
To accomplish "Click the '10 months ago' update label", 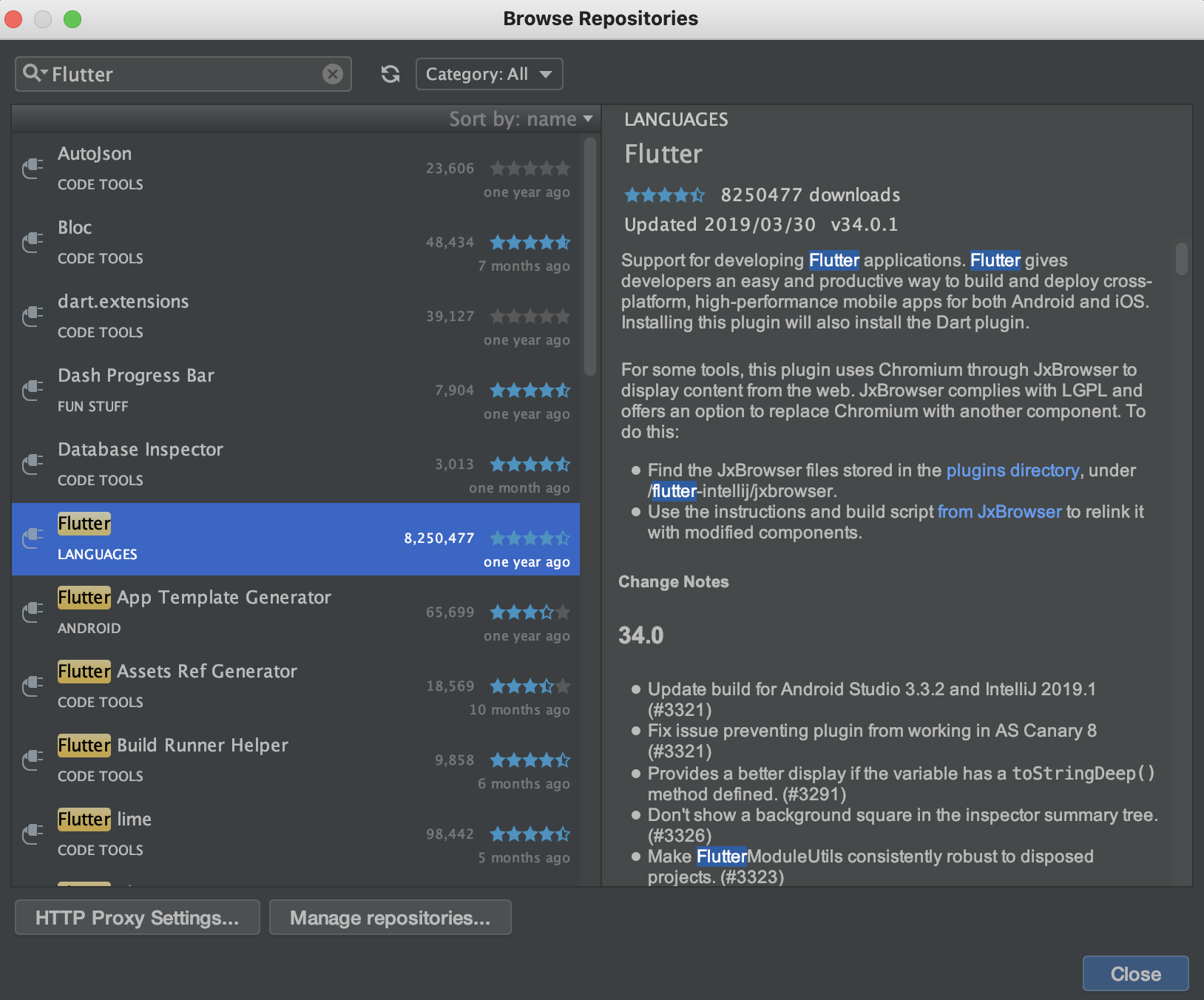I will point(520,710).
